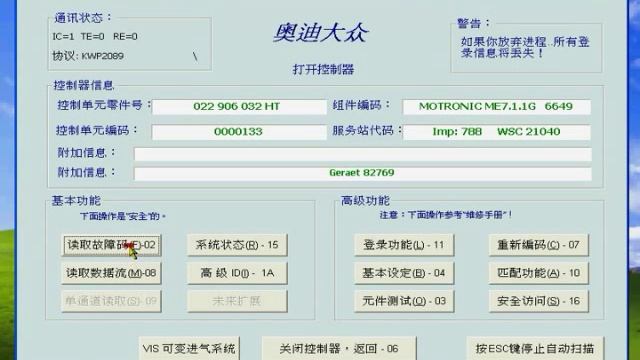The height and width of the screenshot is (360, 640).
Task: Click the greyed-out 未来扩展 button
Action: (237, 301)
